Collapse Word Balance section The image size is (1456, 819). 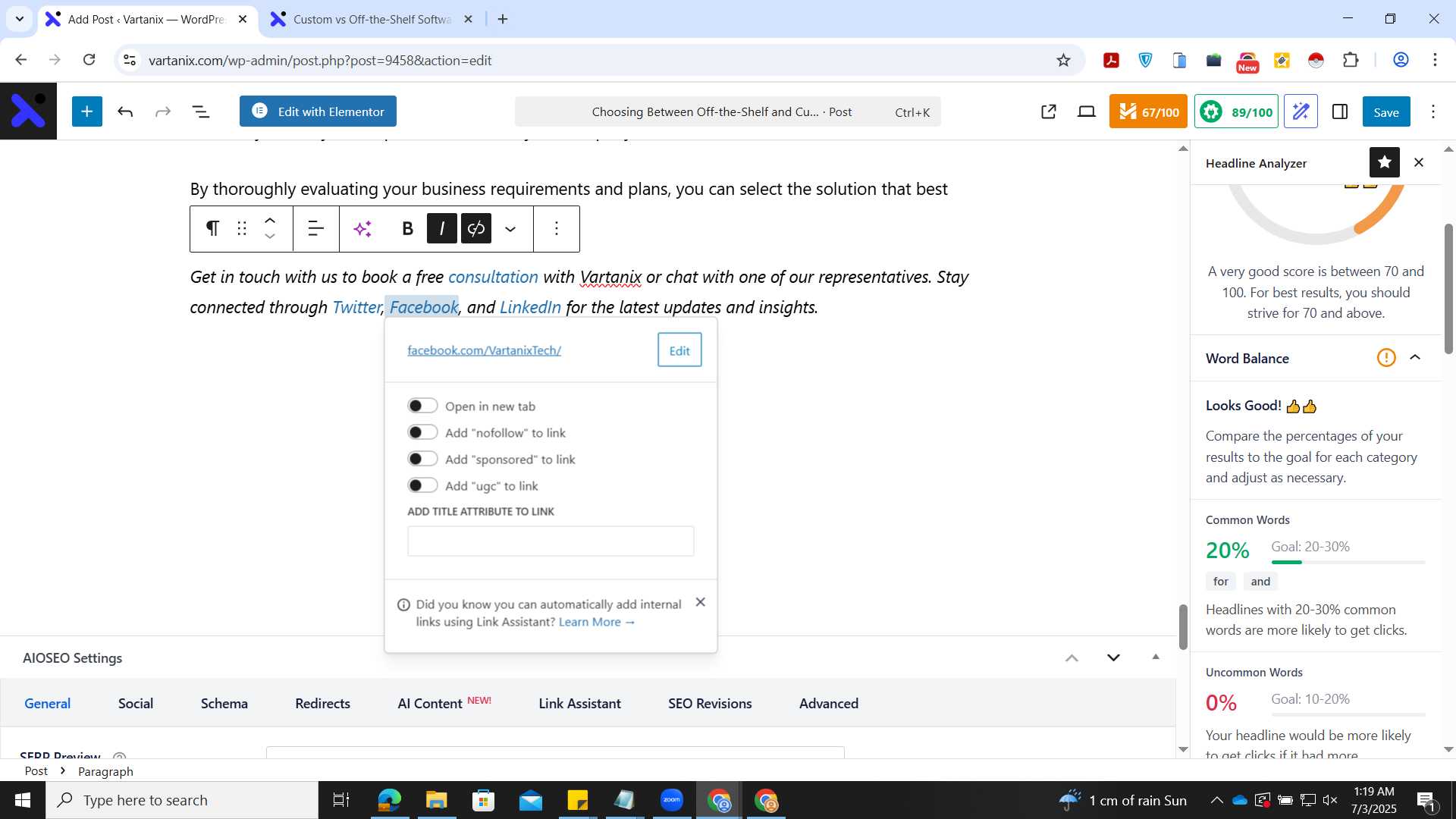point(1415,357)
